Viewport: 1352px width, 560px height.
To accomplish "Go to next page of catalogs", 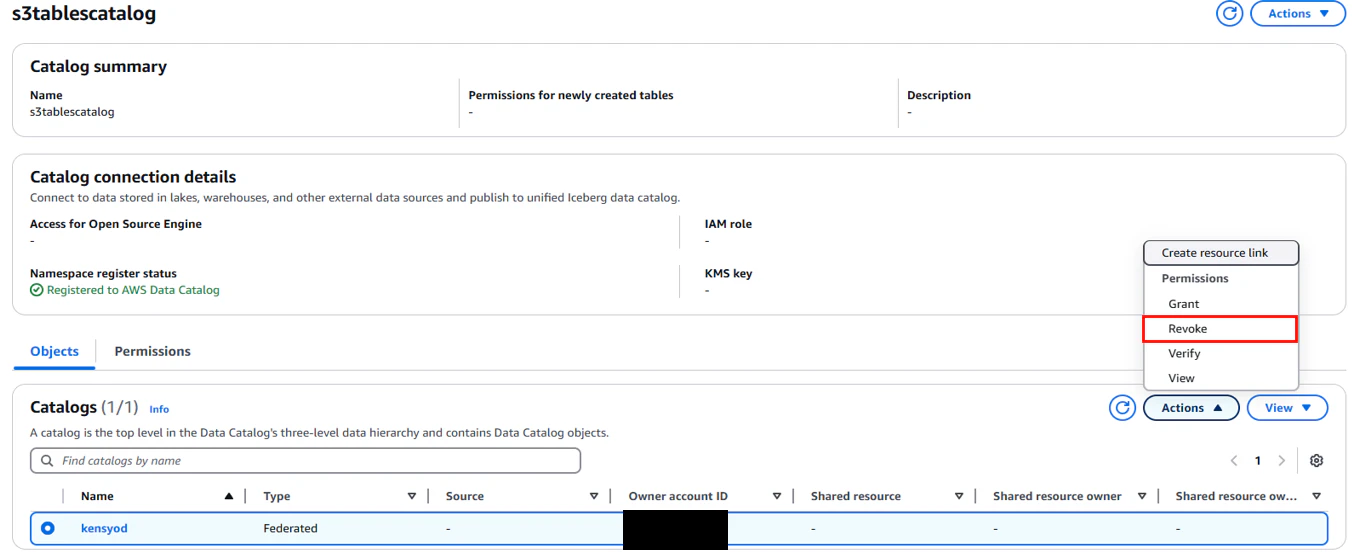I will [1281, 461].
